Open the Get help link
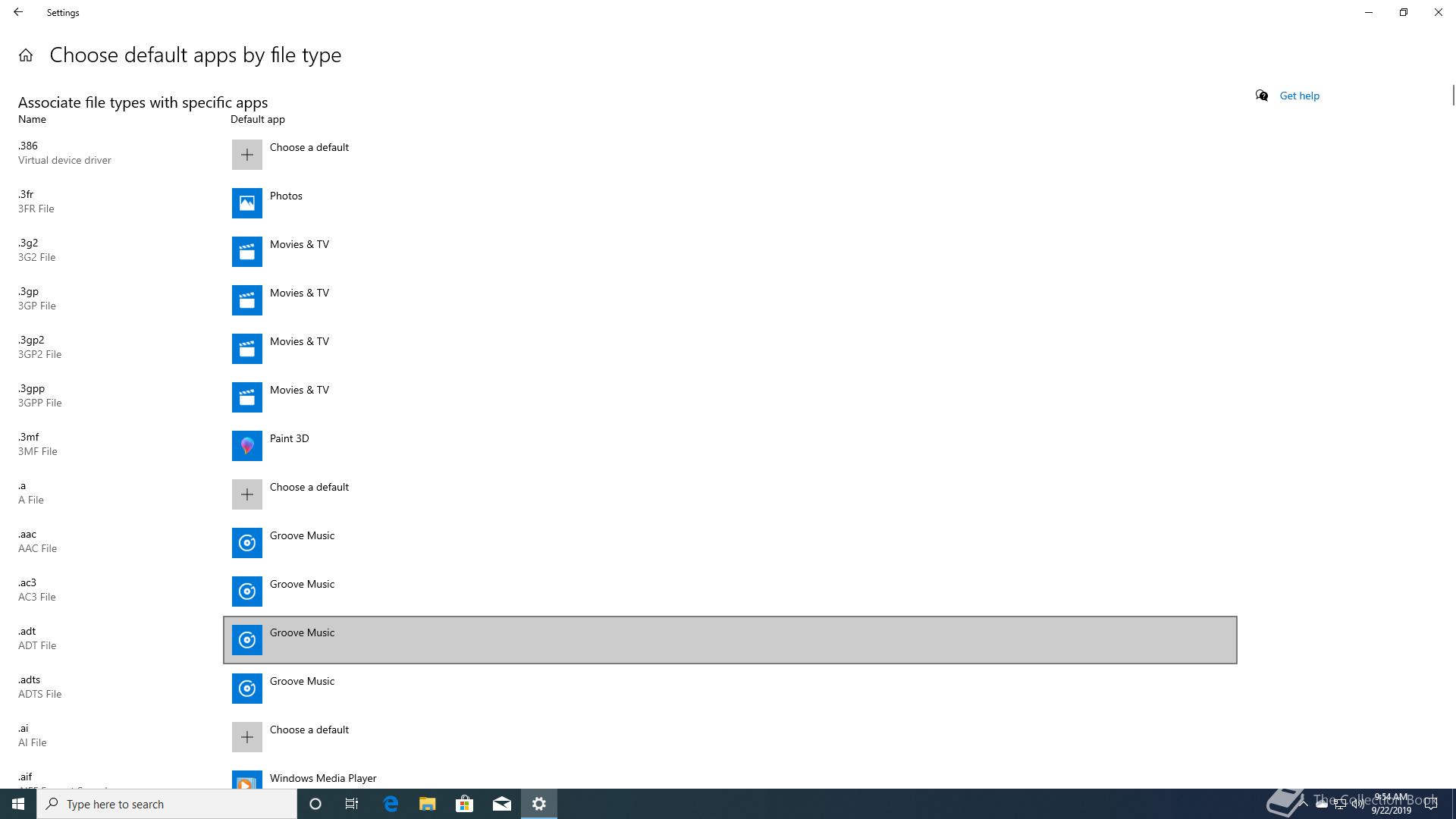 [x=1299, y=96]
